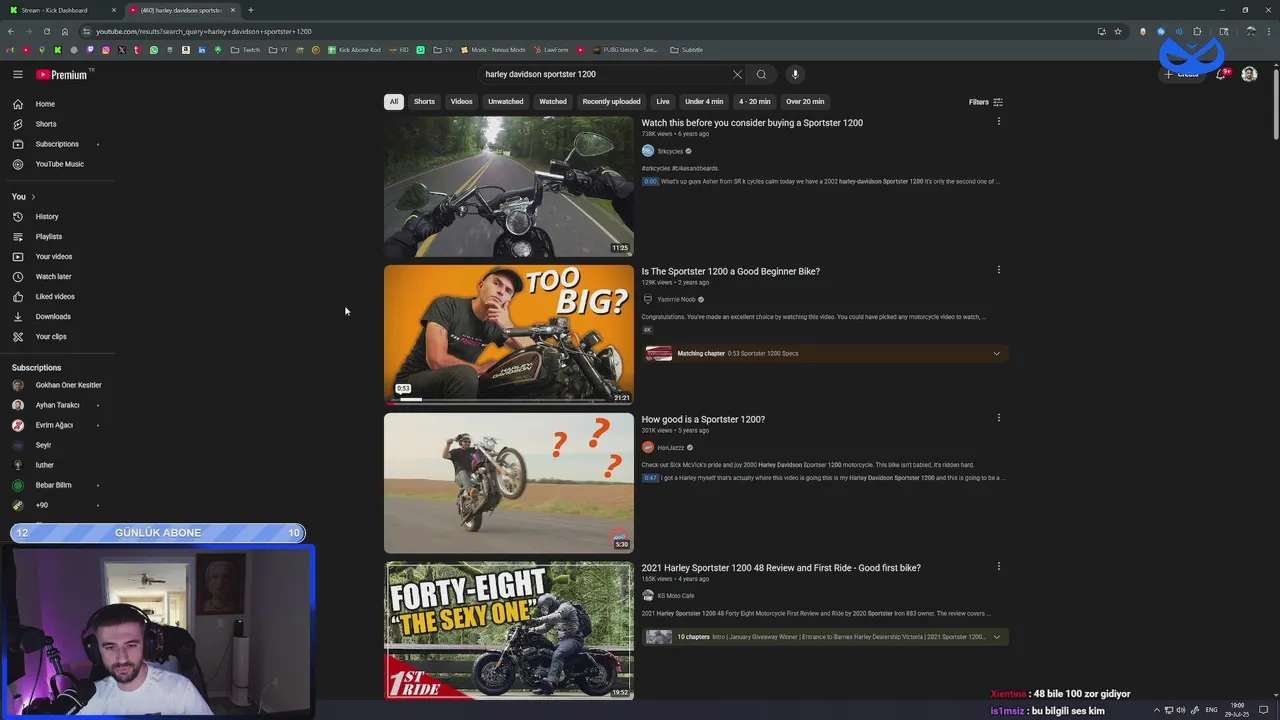Open Liked videos list

[x=57, y=296]
